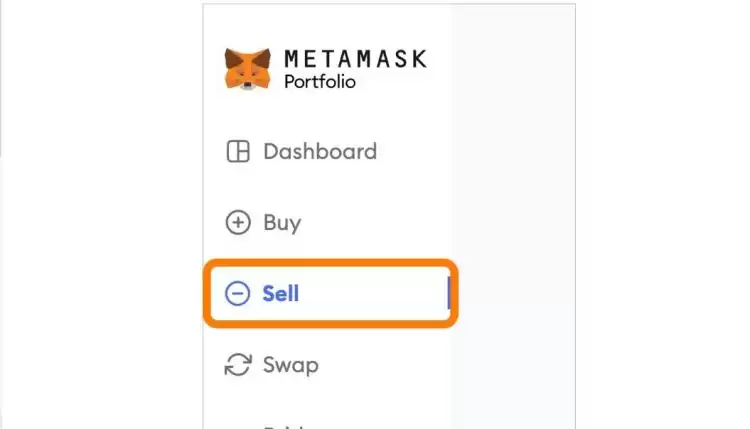Click the Dashboard grid icon
The height and width of the screenshot is (429, 750).
[x=237, y=152]
